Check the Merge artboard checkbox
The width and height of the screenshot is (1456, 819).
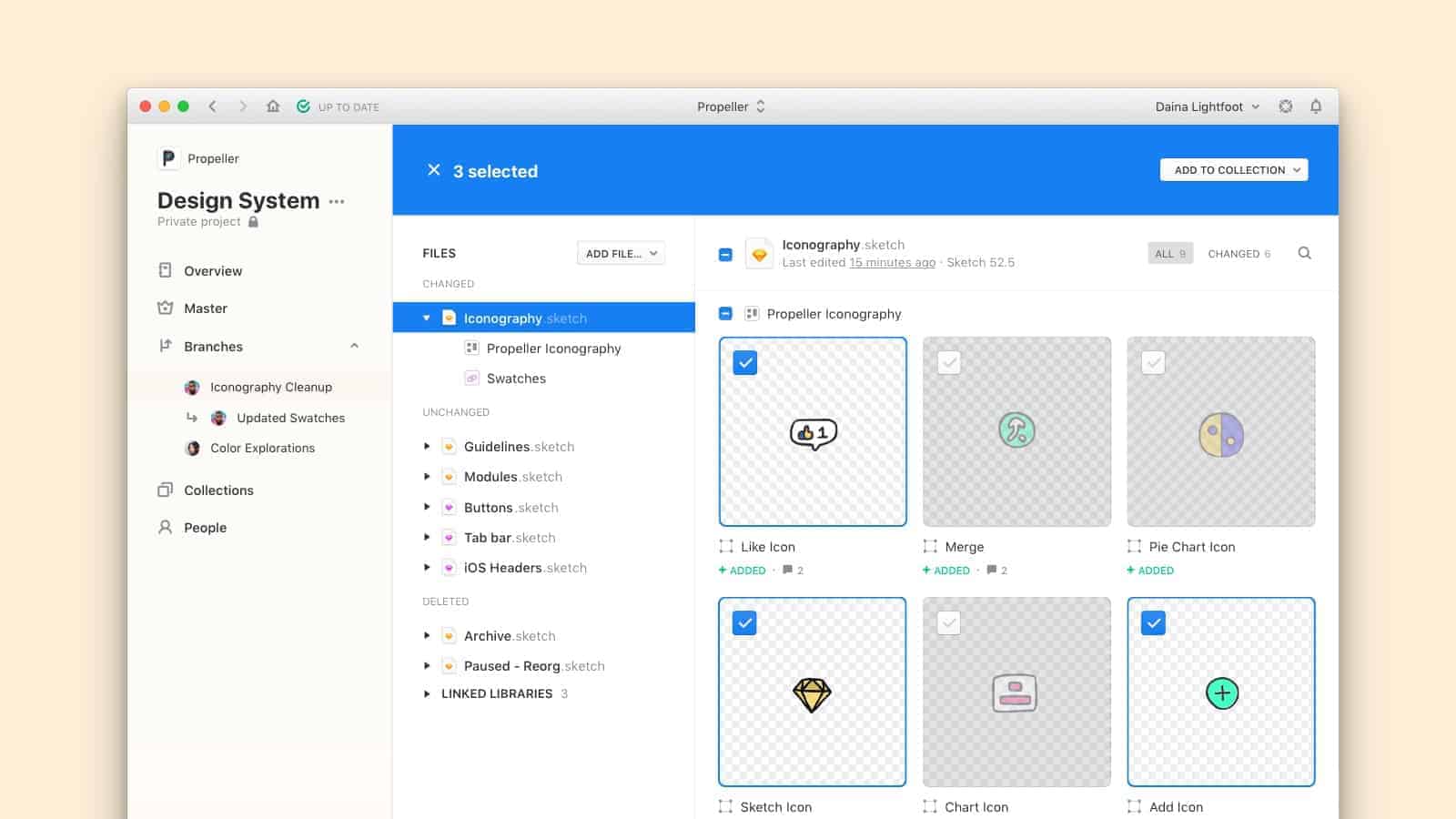(949, 363)
